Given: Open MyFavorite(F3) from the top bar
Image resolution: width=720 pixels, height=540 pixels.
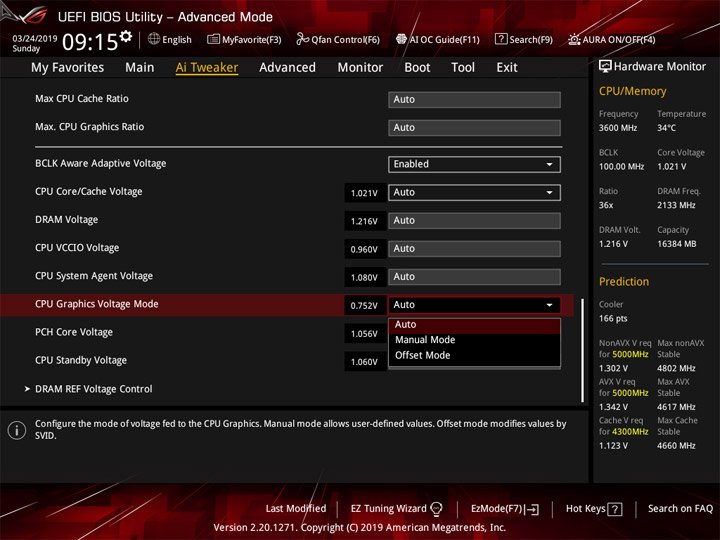Looking at the screenshot, I should [244, 39].
